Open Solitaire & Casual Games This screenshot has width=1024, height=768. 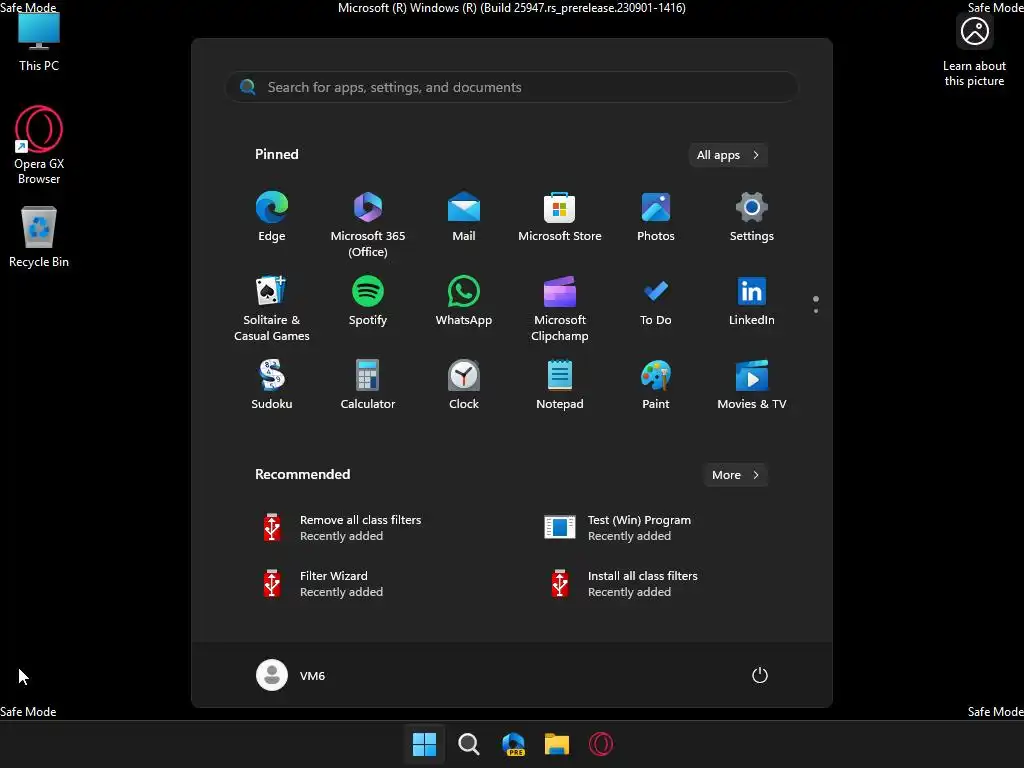coord(272,309)
